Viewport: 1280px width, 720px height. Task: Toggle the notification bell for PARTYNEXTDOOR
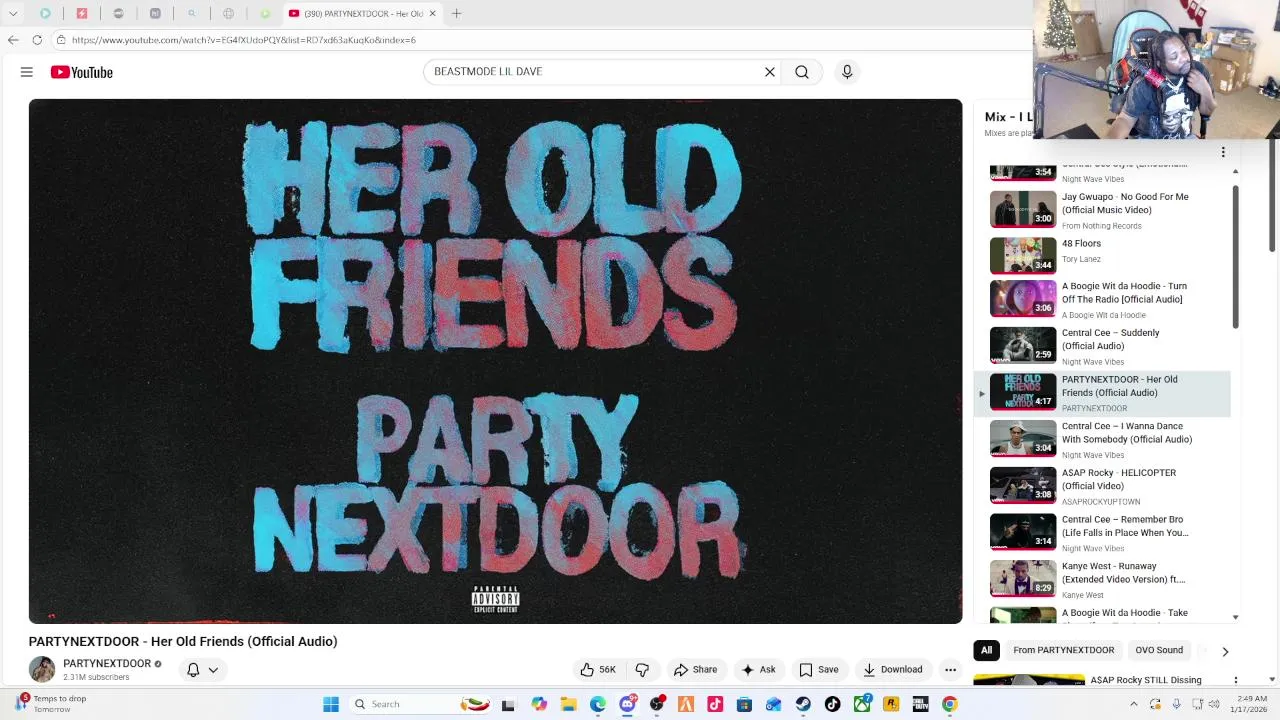coord(193,670)
